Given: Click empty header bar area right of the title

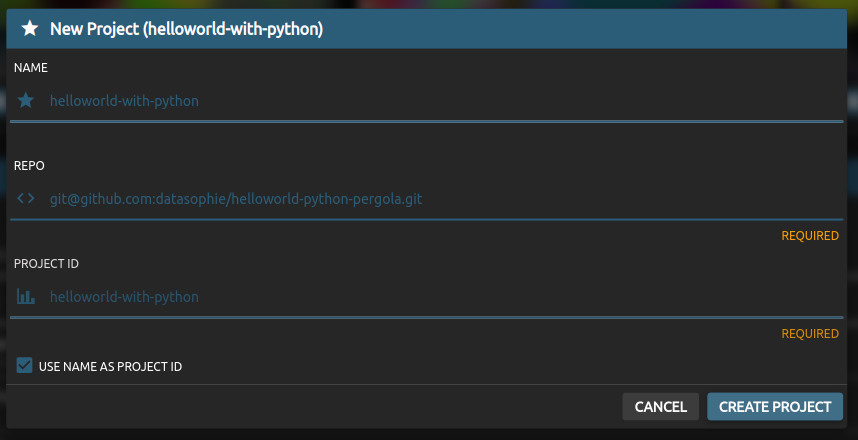Looking at the screenshot, I should [600, 29].
